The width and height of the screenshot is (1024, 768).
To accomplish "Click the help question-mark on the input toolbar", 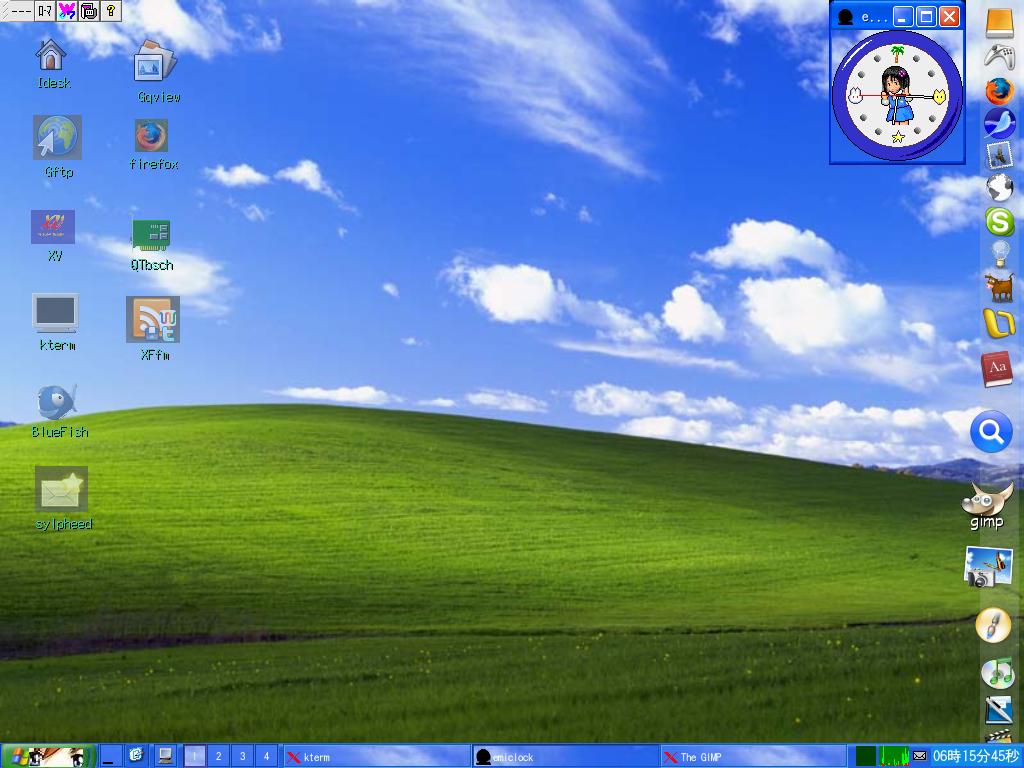I will tap(110, 11).
